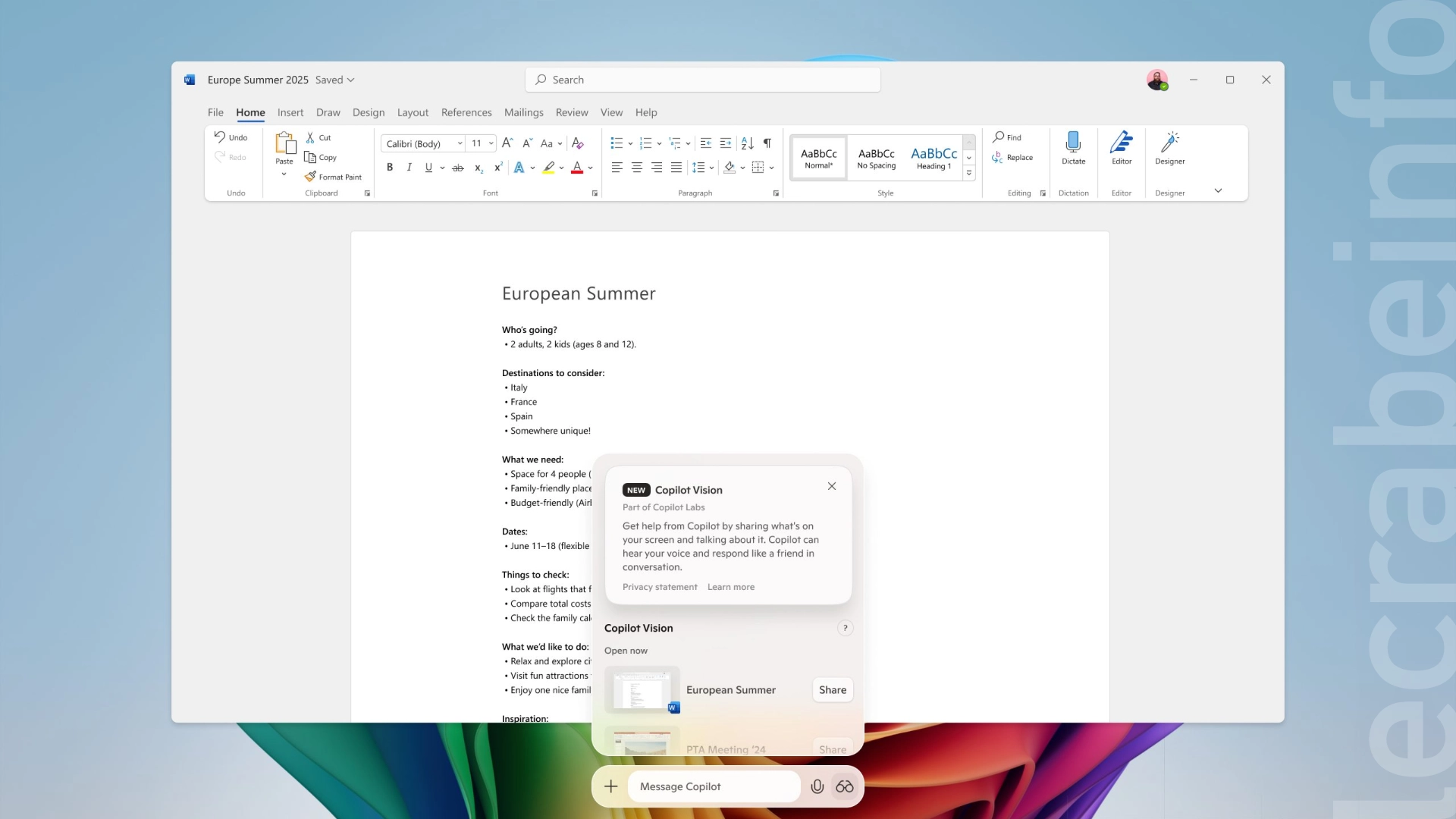Toggle Bold formatting
This screenshot has width=1456, height=819.
(x=390, y=168)
